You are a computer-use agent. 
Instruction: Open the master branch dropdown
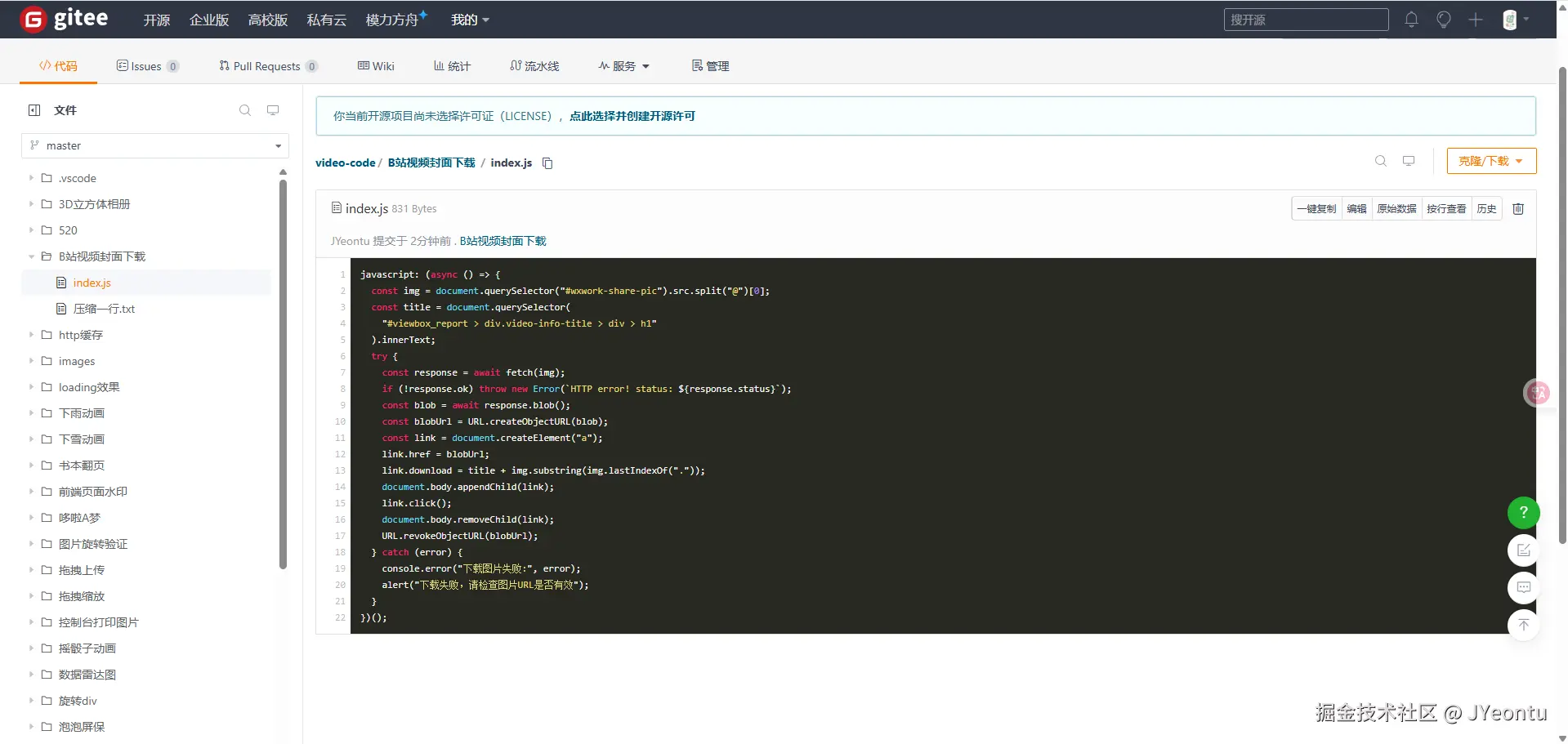[155, 145]
